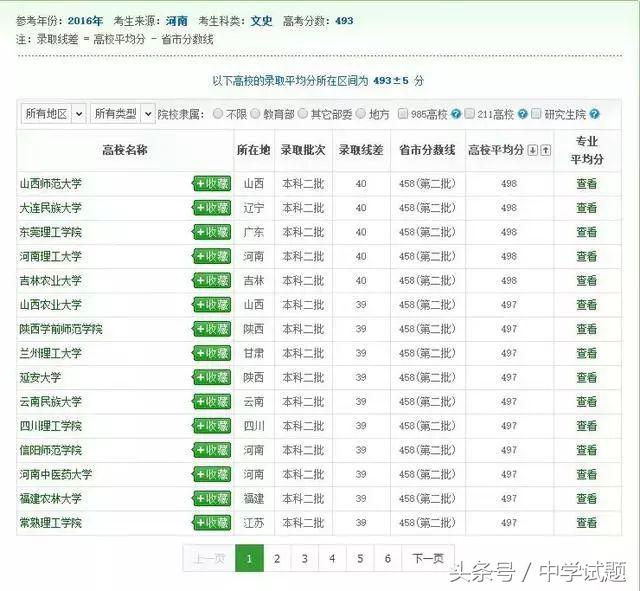Add 常熟理工学院 to favorites

212,523
